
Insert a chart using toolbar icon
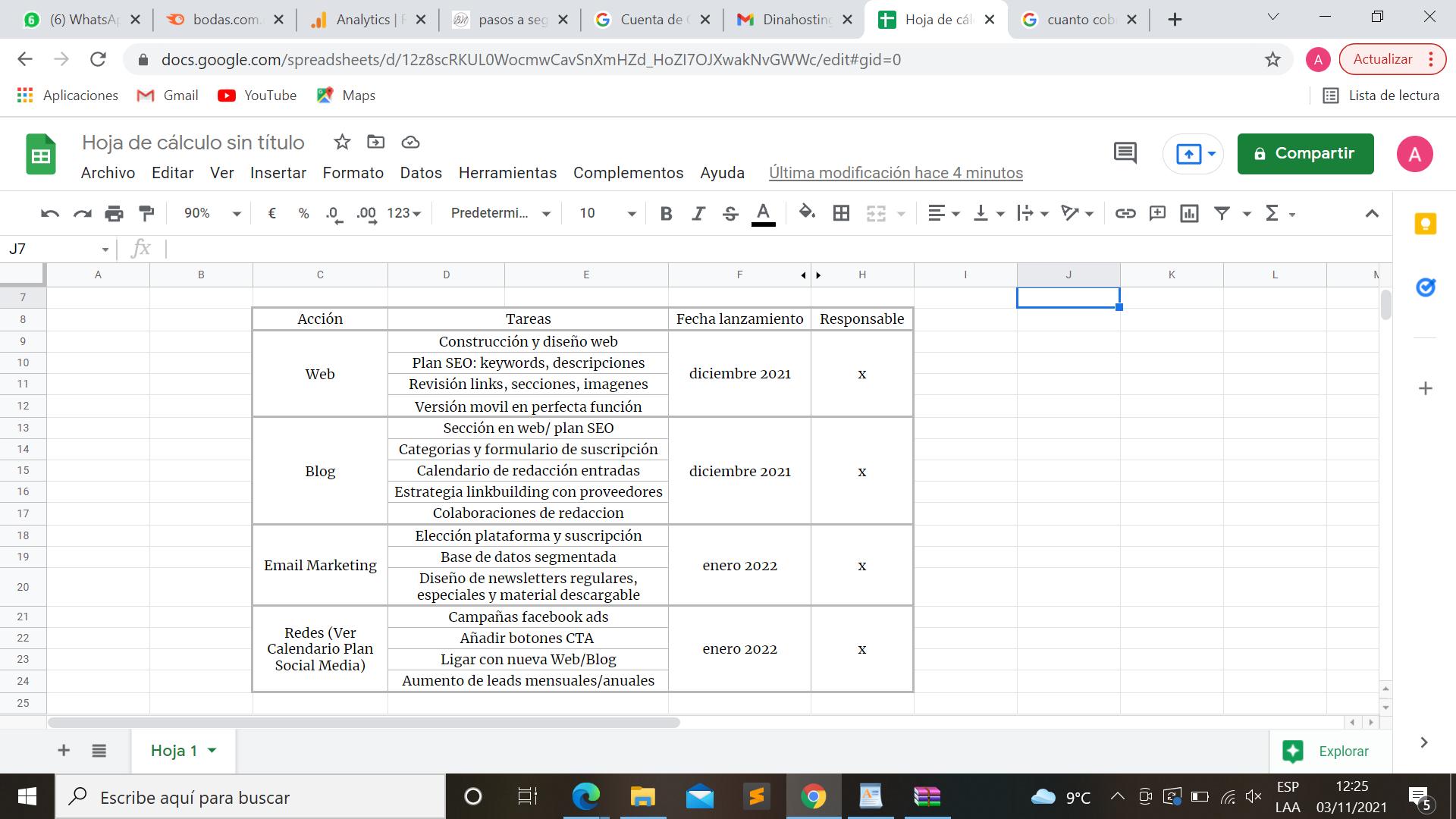tap(1189, 214)
